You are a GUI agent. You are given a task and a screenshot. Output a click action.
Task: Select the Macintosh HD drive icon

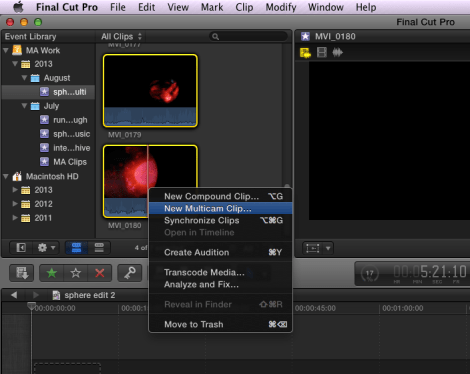[17, 176]
